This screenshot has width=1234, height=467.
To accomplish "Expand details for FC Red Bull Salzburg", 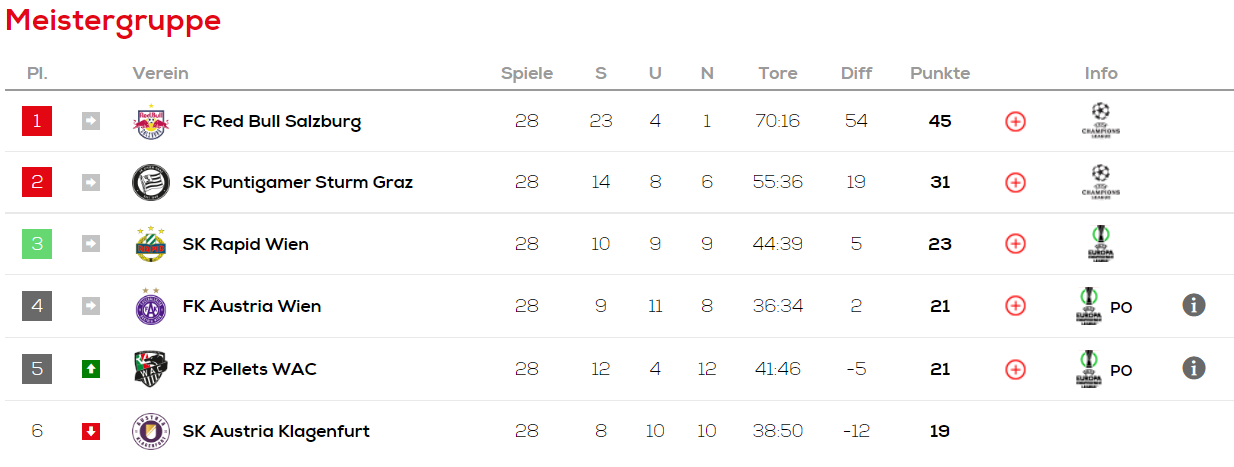I will click(1015, 121).
